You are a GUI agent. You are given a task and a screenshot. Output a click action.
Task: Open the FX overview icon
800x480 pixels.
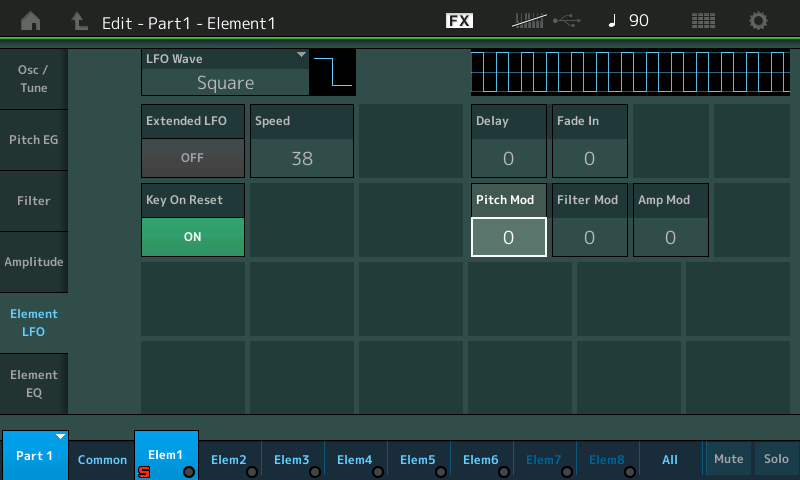click(x=459, y=21)
